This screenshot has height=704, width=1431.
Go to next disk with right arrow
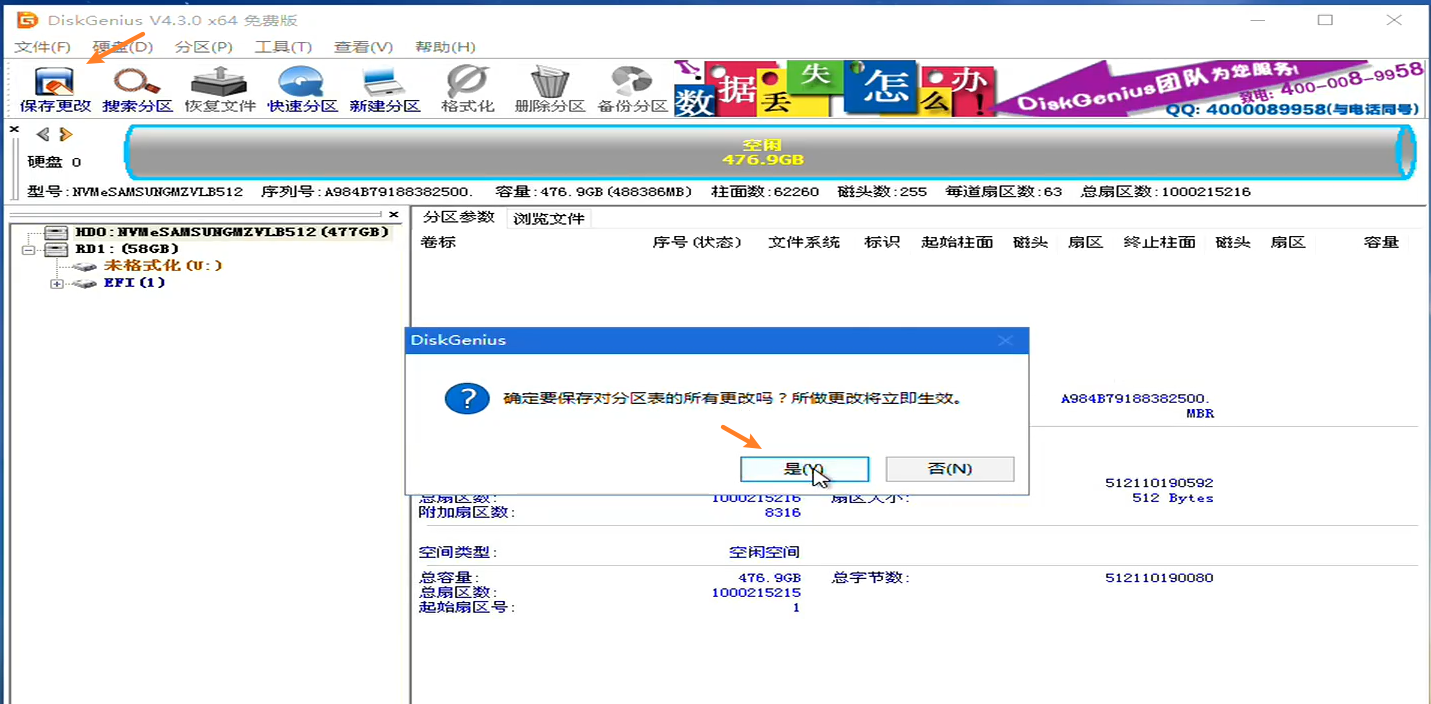[66, 134]
